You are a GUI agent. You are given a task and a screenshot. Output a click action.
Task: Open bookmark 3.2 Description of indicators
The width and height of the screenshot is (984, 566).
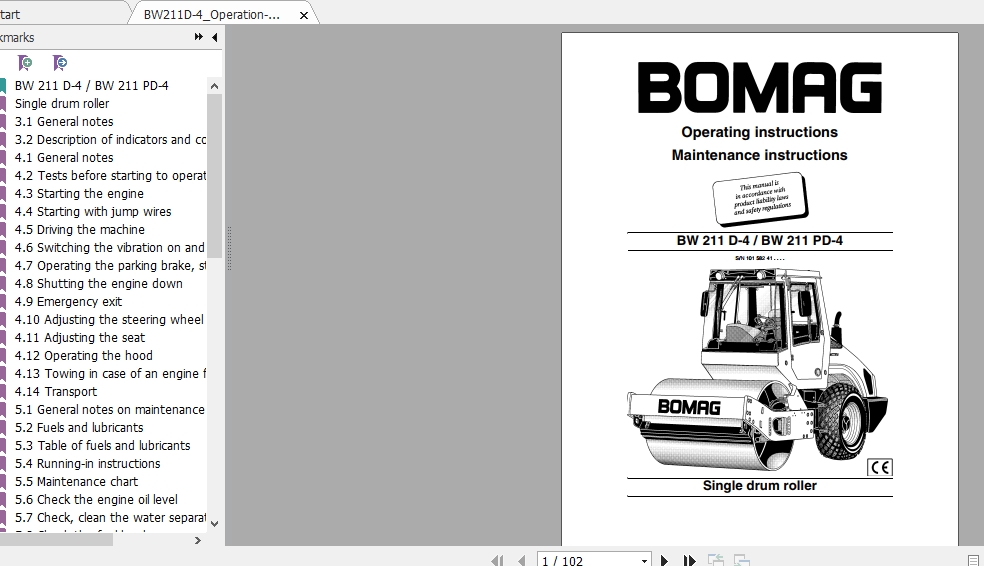tap(110, 139)
